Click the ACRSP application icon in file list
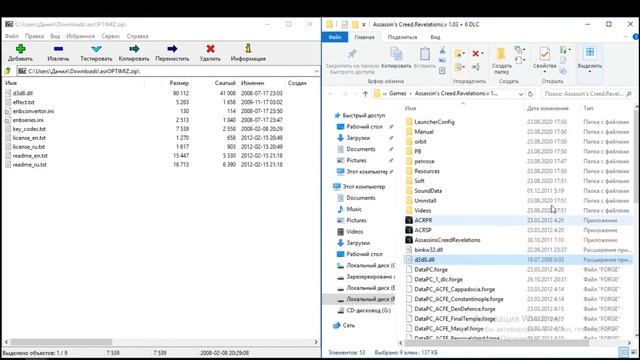The width and height of the screenshot is (640, 360). point(409,230)
